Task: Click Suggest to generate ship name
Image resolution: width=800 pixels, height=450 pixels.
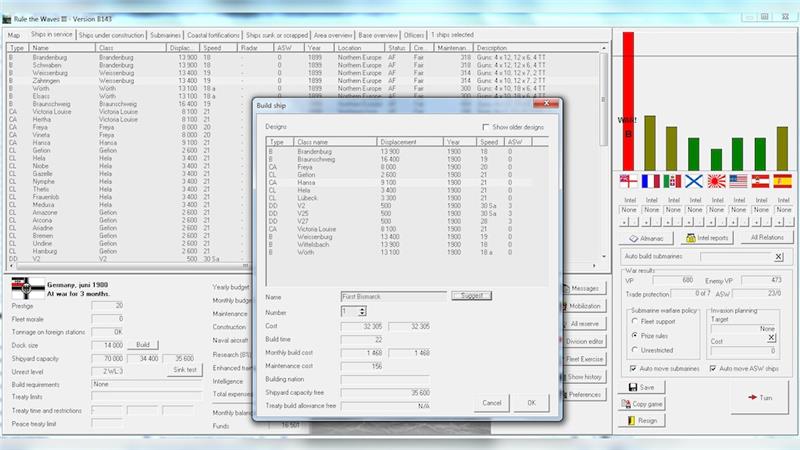Action: (x=471, y=295)
